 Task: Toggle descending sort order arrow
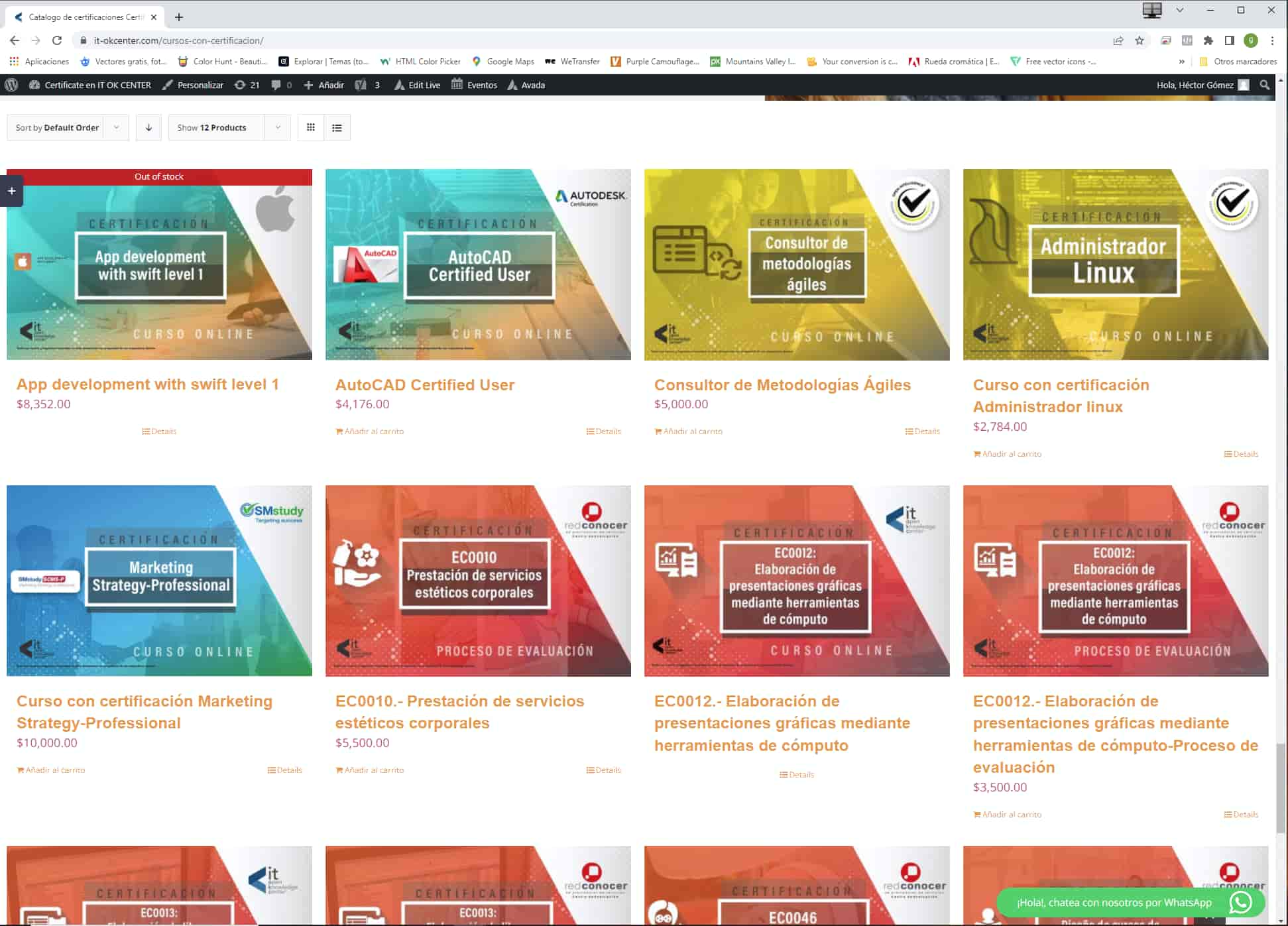[148, 127]
